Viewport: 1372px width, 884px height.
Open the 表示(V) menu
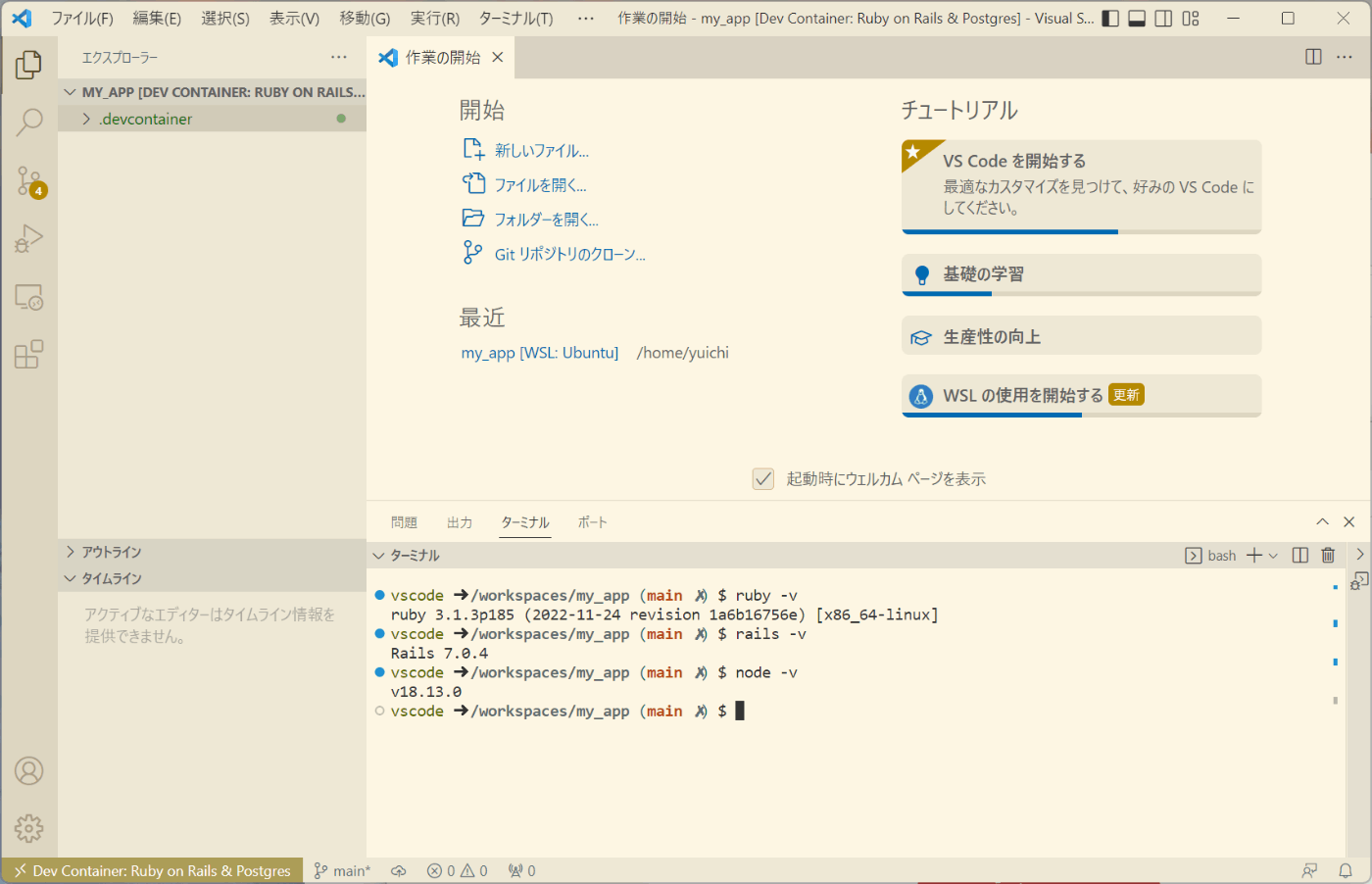pos(295,19)
